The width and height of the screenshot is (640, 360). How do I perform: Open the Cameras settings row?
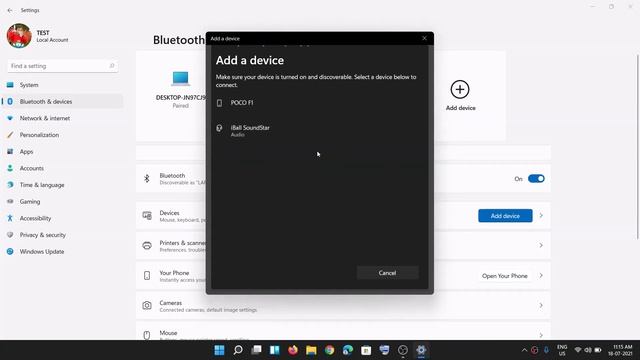pyautogui.click(x=343, y=306)
